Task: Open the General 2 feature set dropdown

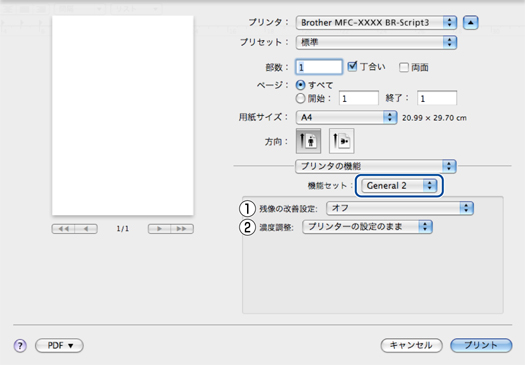Action: click(399, 186)
